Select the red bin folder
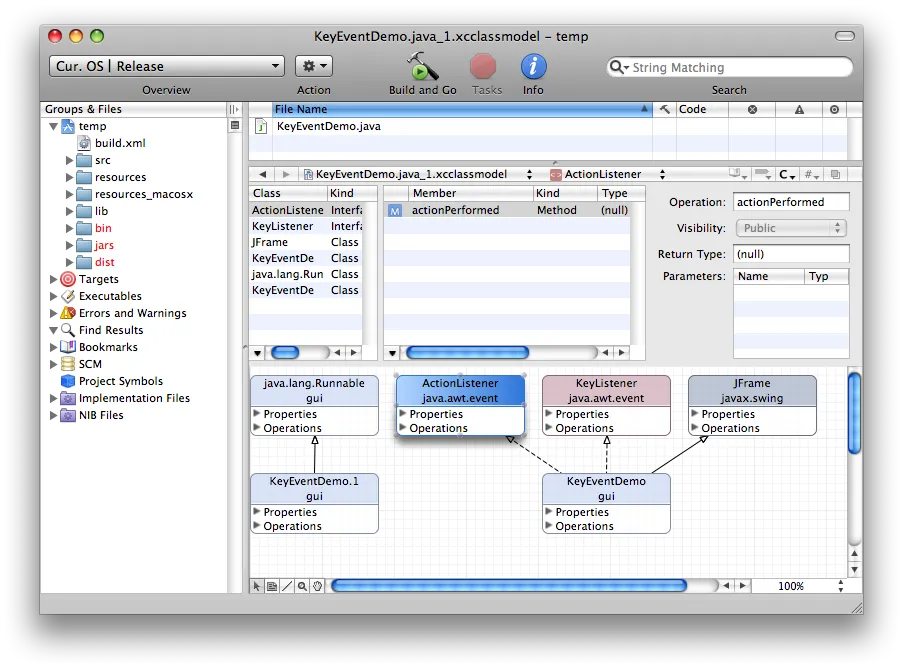Viewport: 903px width, 669px height. [103, 228]
